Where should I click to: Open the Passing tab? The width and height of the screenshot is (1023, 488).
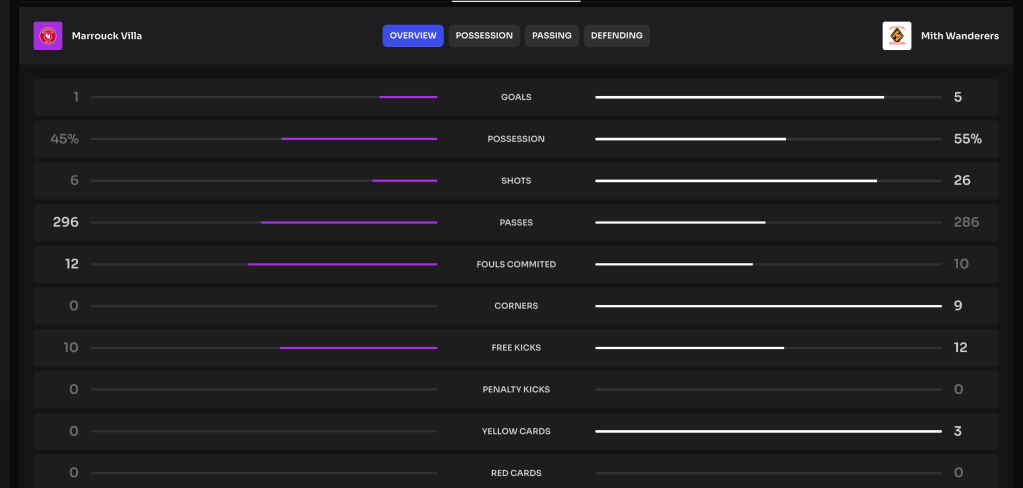[x=552, y=36]
